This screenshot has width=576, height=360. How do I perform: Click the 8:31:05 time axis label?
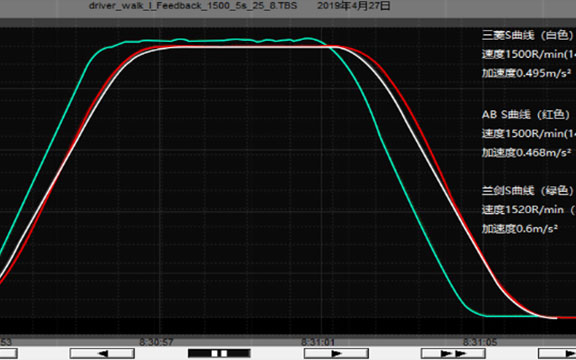coord(479,342)
